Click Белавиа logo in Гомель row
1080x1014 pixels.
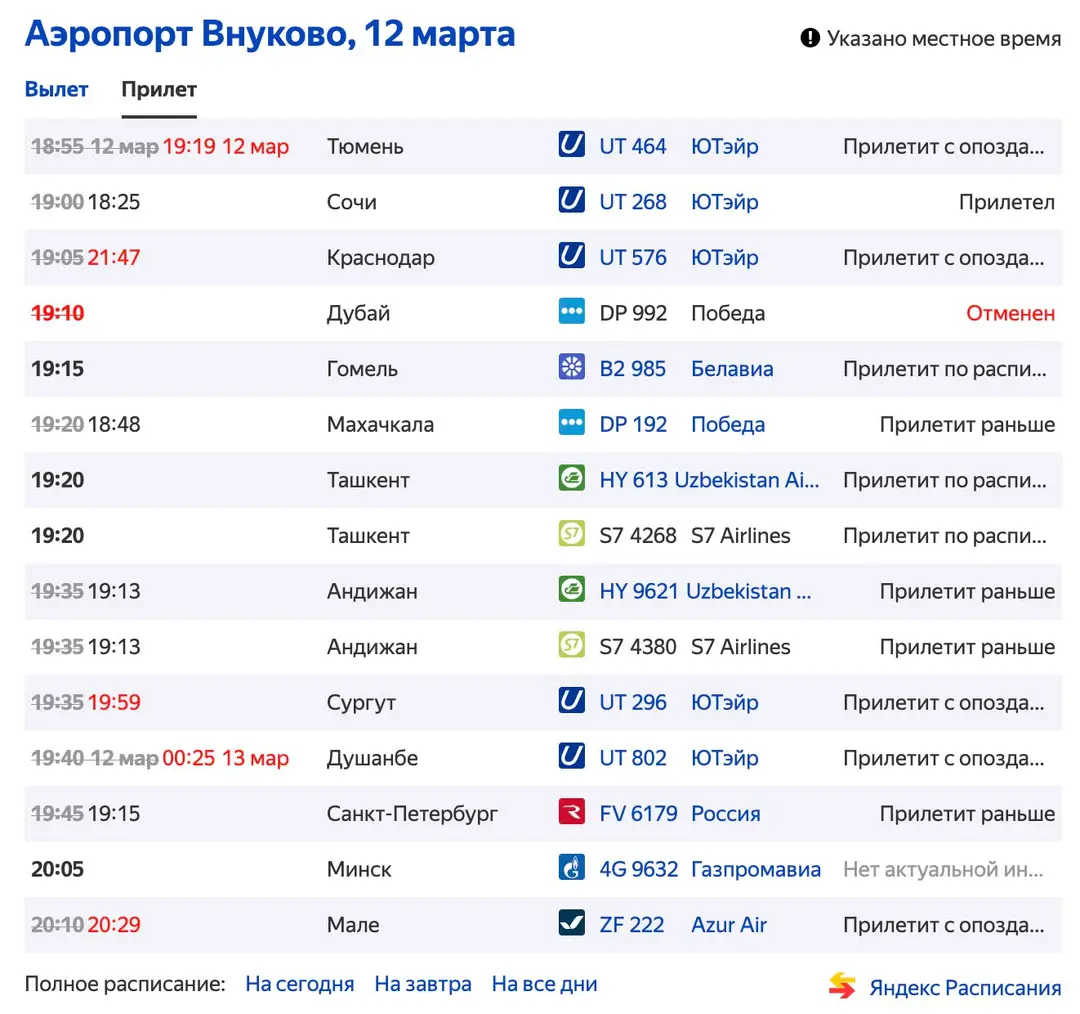pos(571,368)
